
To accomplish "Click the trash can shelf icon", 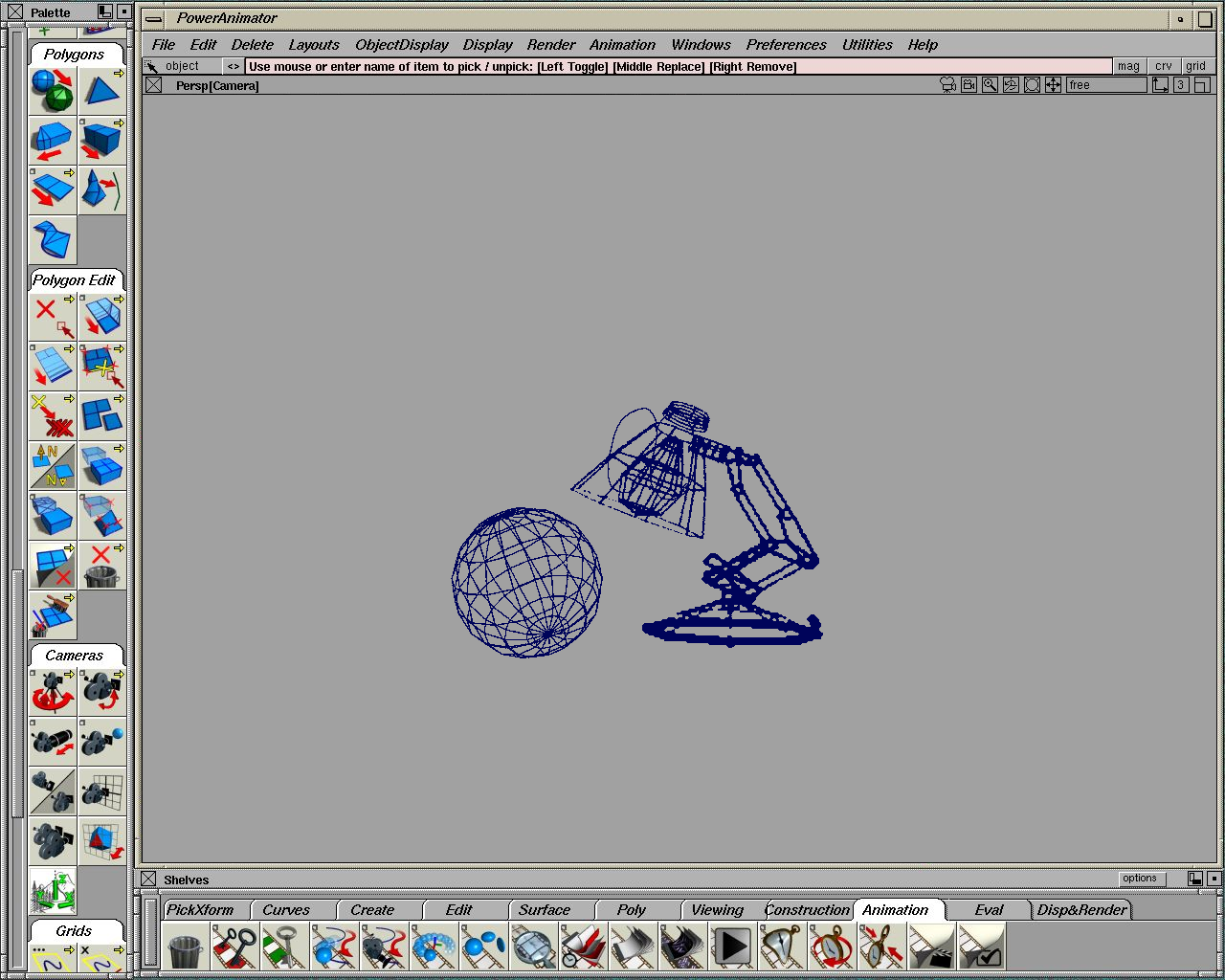I will pyautogui.click(x=186, y=947).
